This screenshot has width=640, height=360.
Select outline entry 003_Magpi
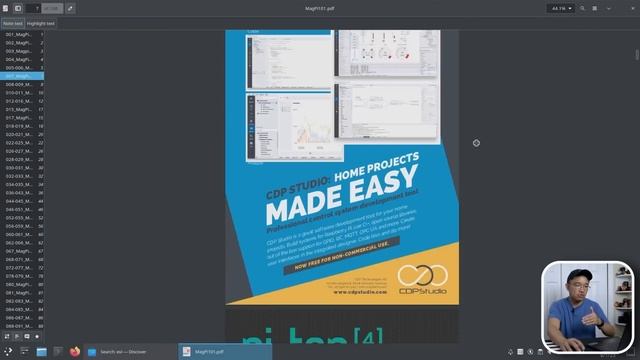[22, 51]
